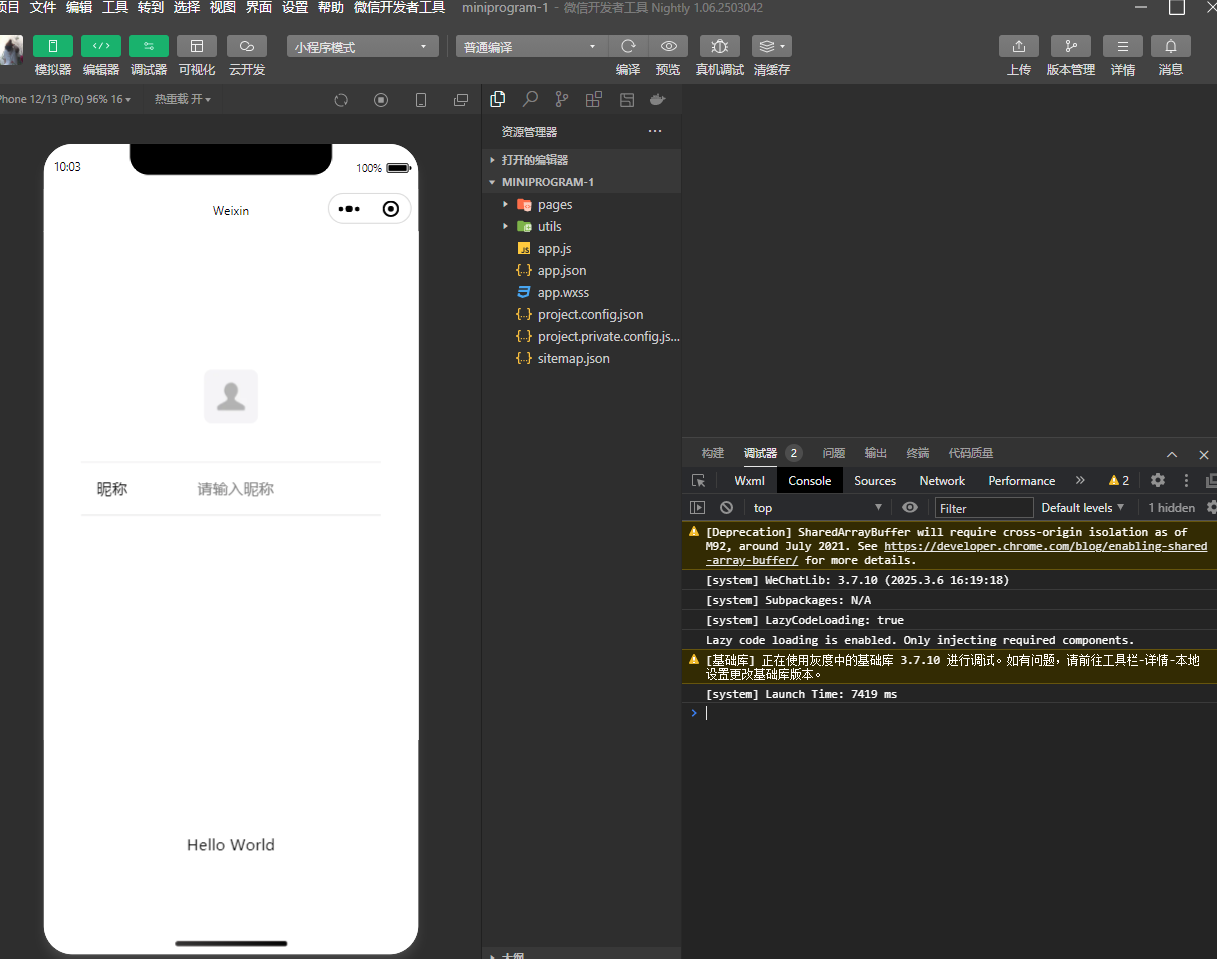The image size is (1217, 959).
Task: Open the 普通编译 compile mode dropdown
Action: pyautogui.click(x=532, y=47)
